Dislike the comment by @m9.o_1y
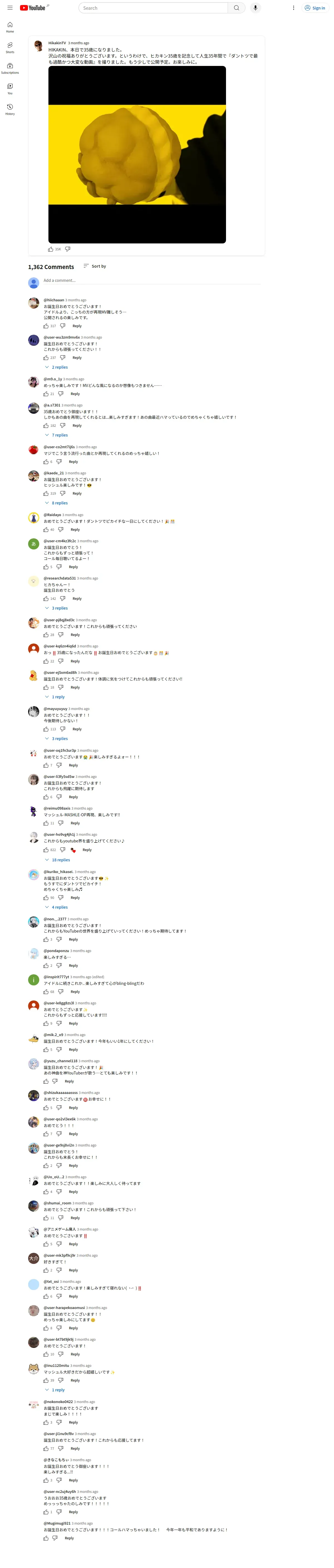This screenshot has height=1568, width=334. coord(60,394)
